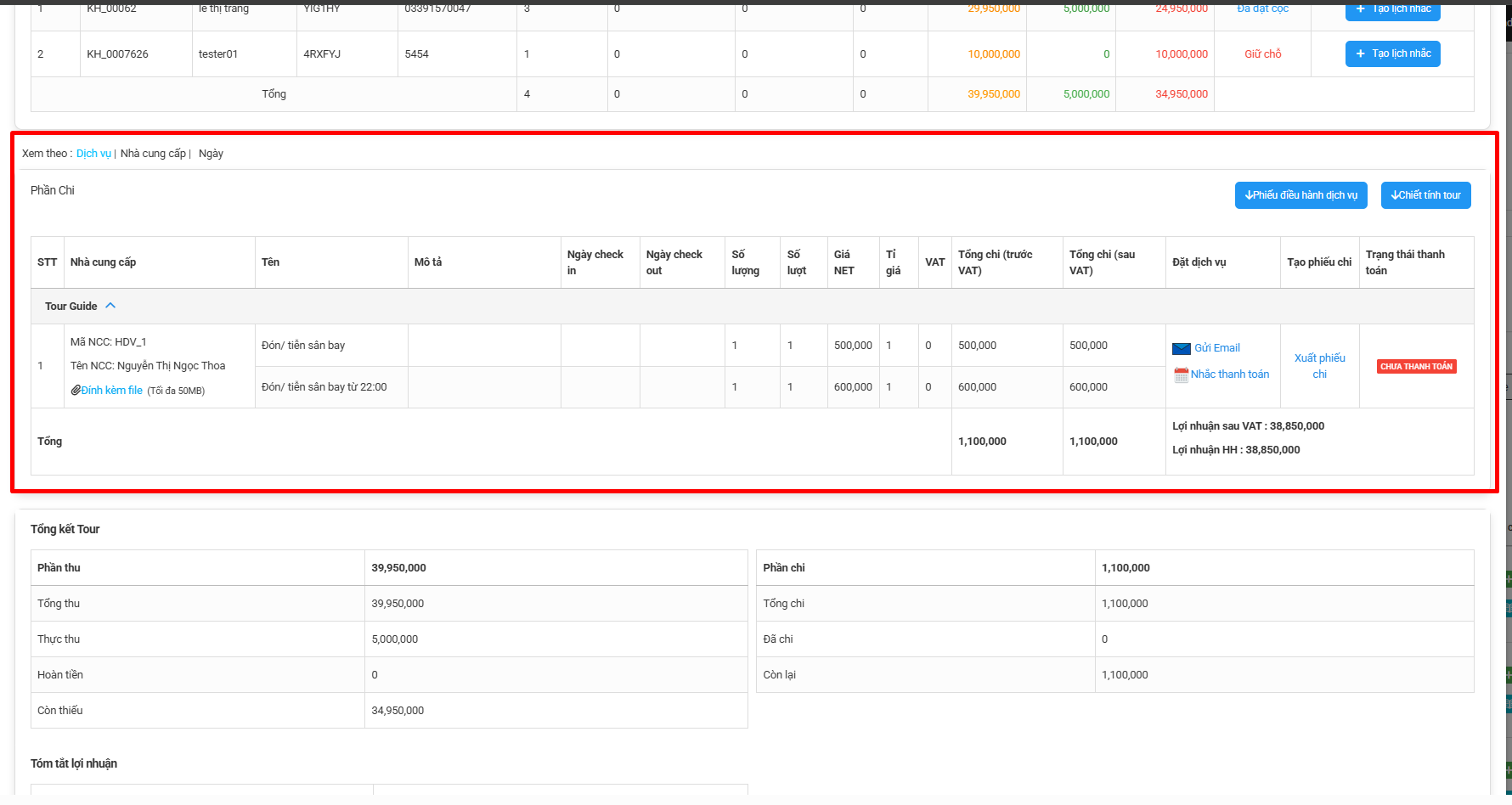The width and height of the screenshot is (1512, 805).
Task: Click the Đính kèm file link text
Action: [x=112, y=391]
